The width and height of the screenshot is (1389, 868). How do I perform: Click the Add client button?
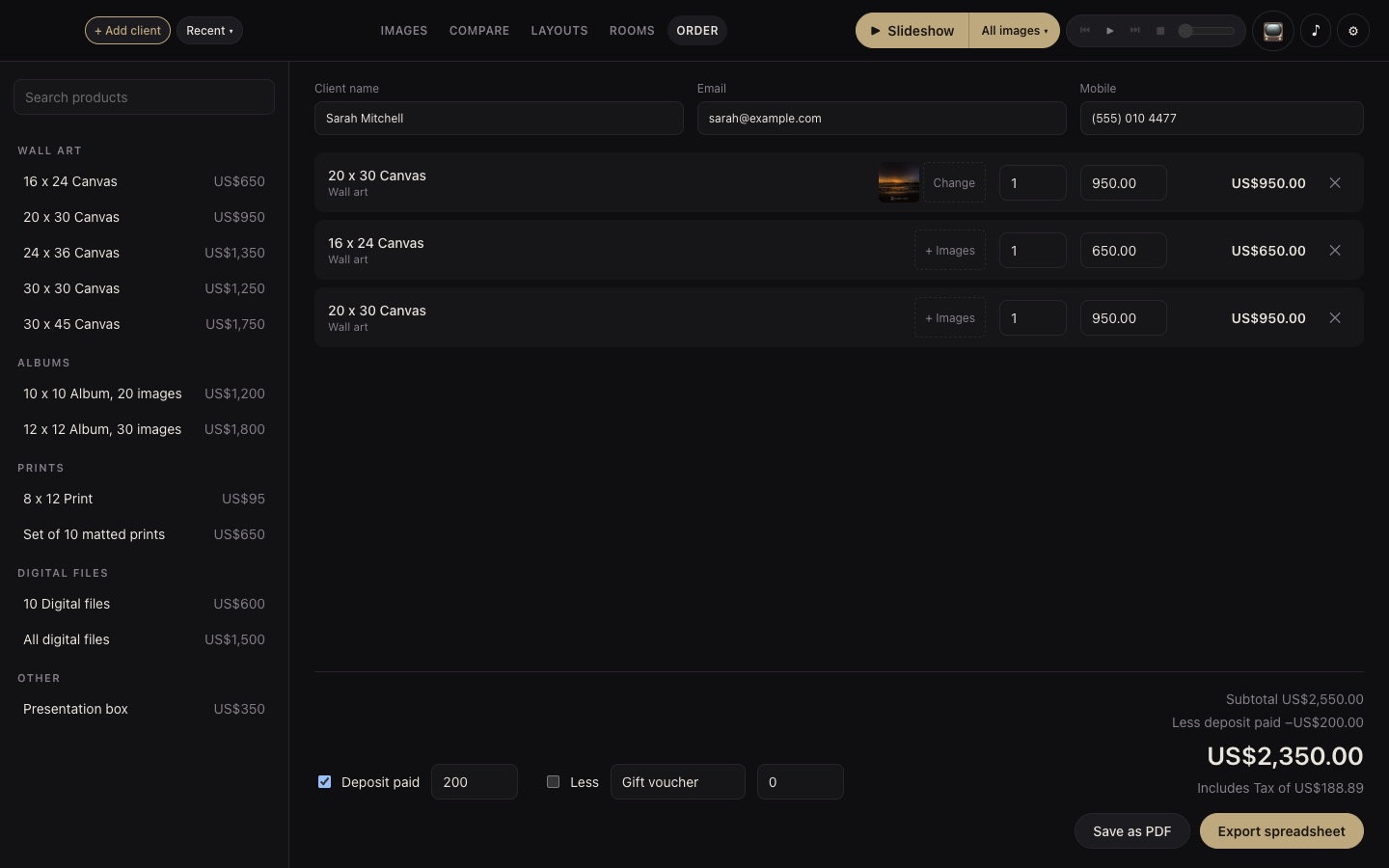coord(127,31)
